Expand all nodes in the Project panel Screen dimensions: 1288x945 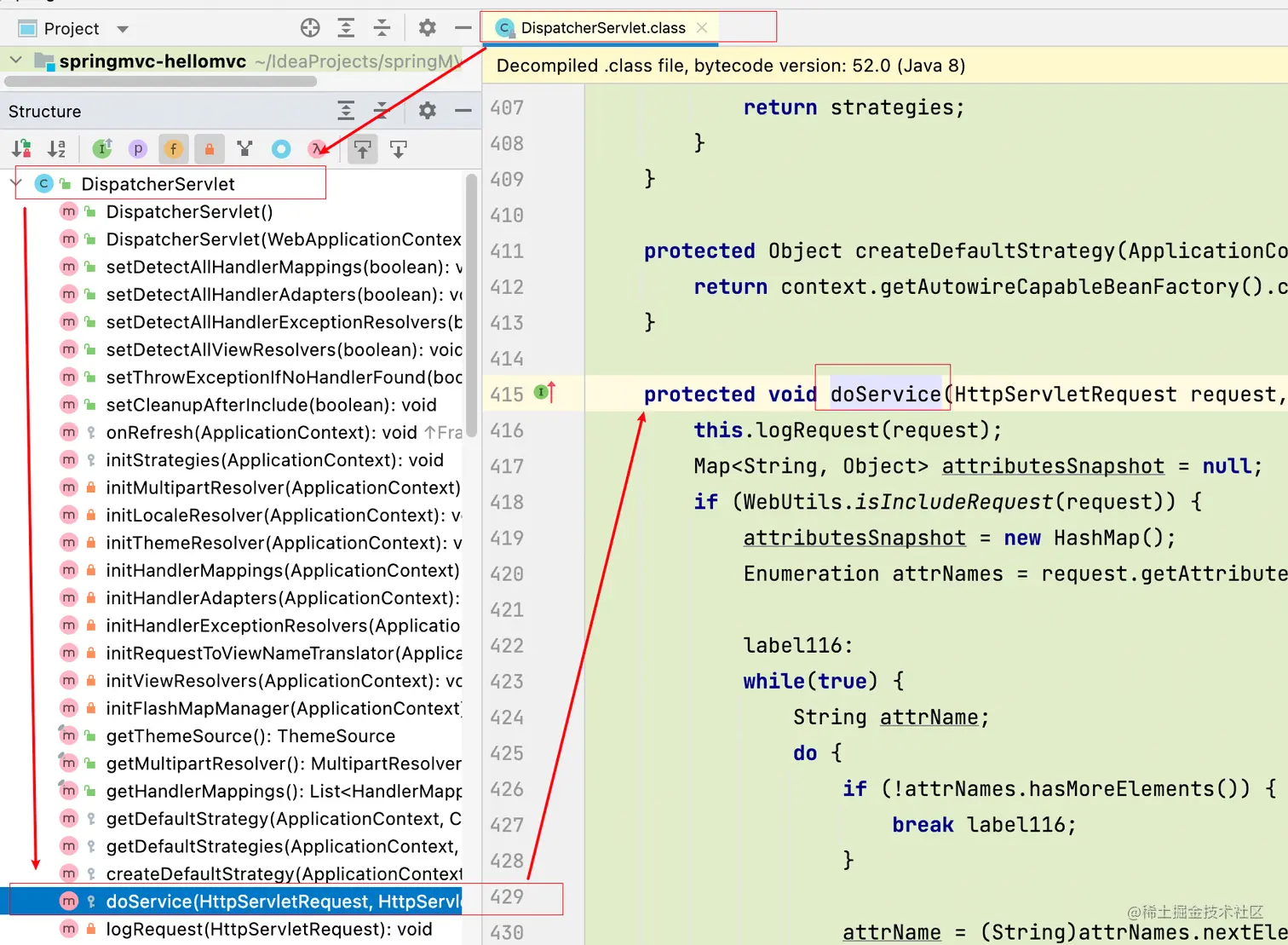coord(346,28)
